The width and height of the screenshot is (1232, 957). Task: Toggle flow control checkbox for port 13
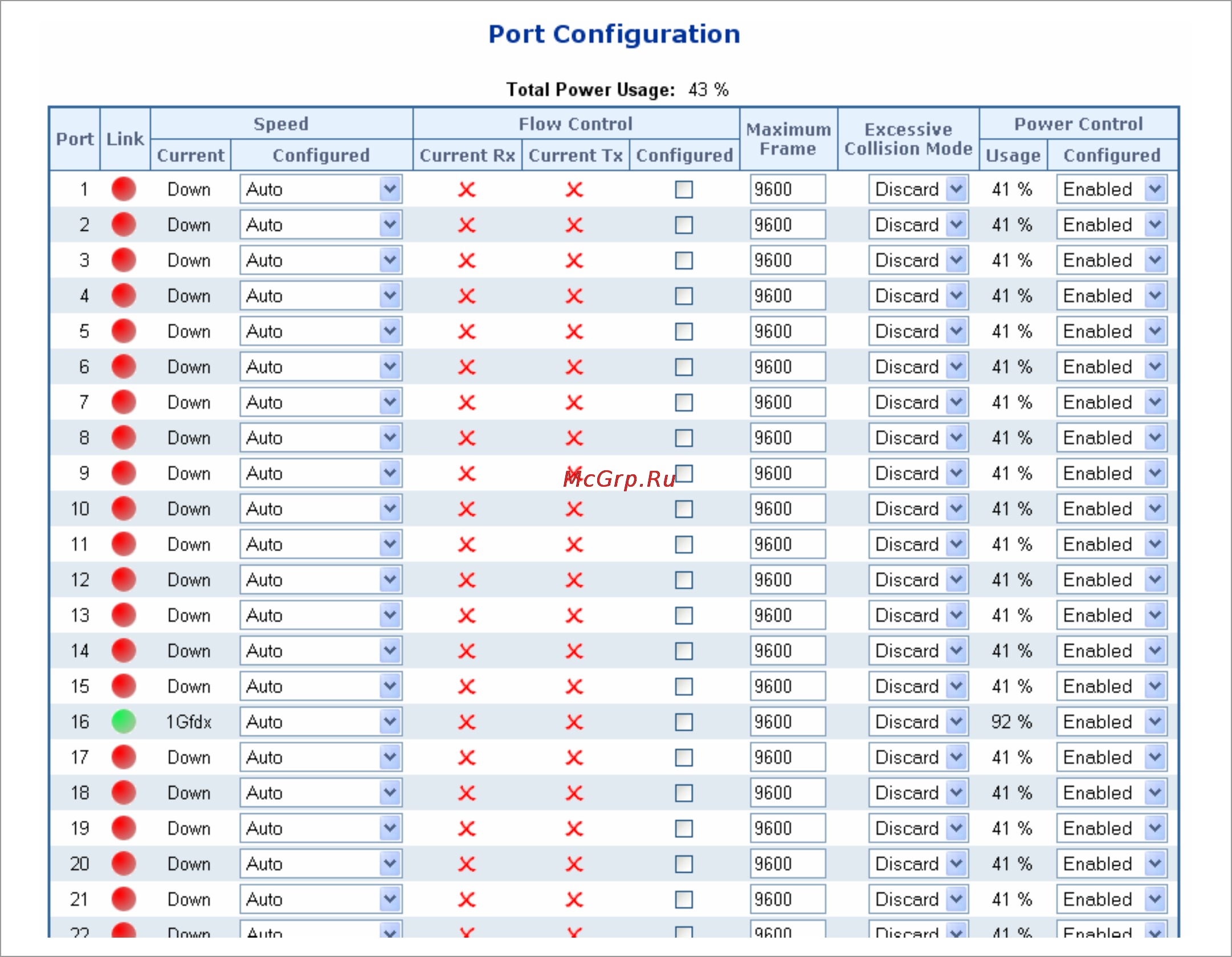coord(684,615)
